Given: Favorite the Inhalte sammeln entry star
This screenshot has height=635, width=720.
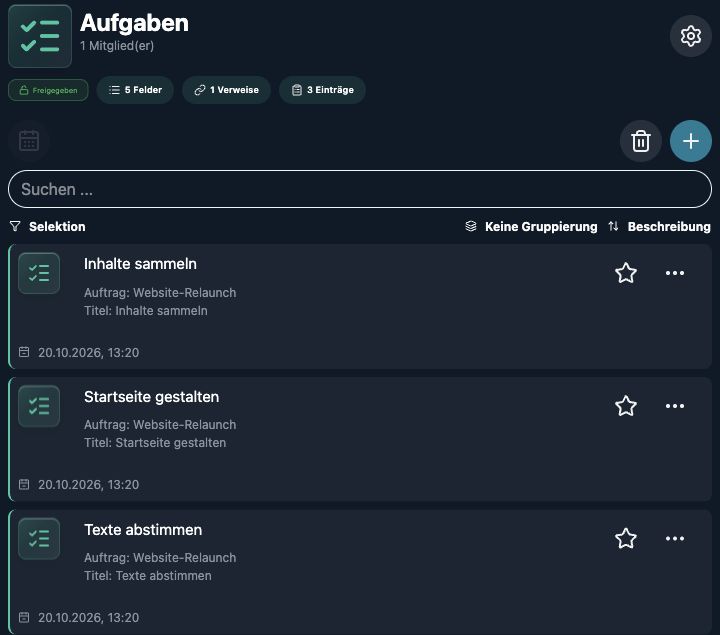Looking at the screenshot, I should tap(625, 273).
